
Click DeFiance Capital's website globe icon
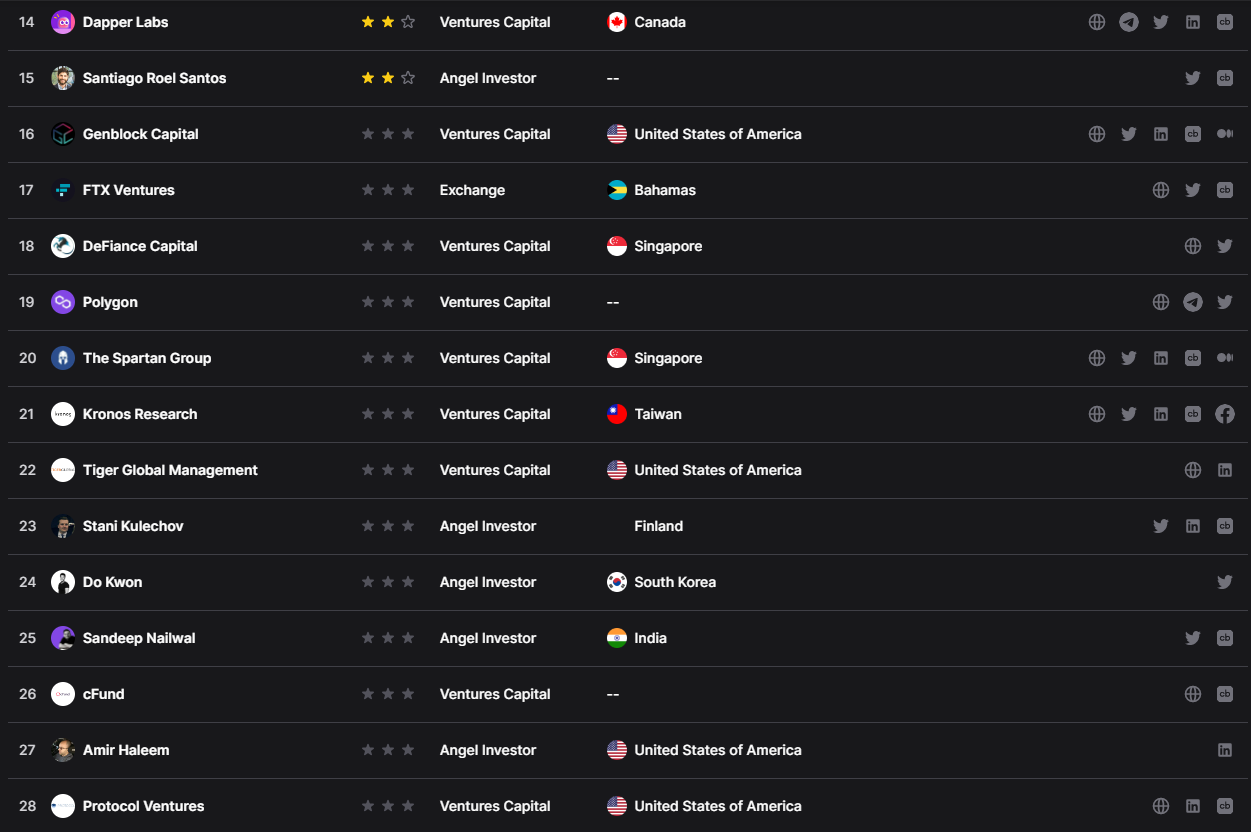coord(1193,246)
